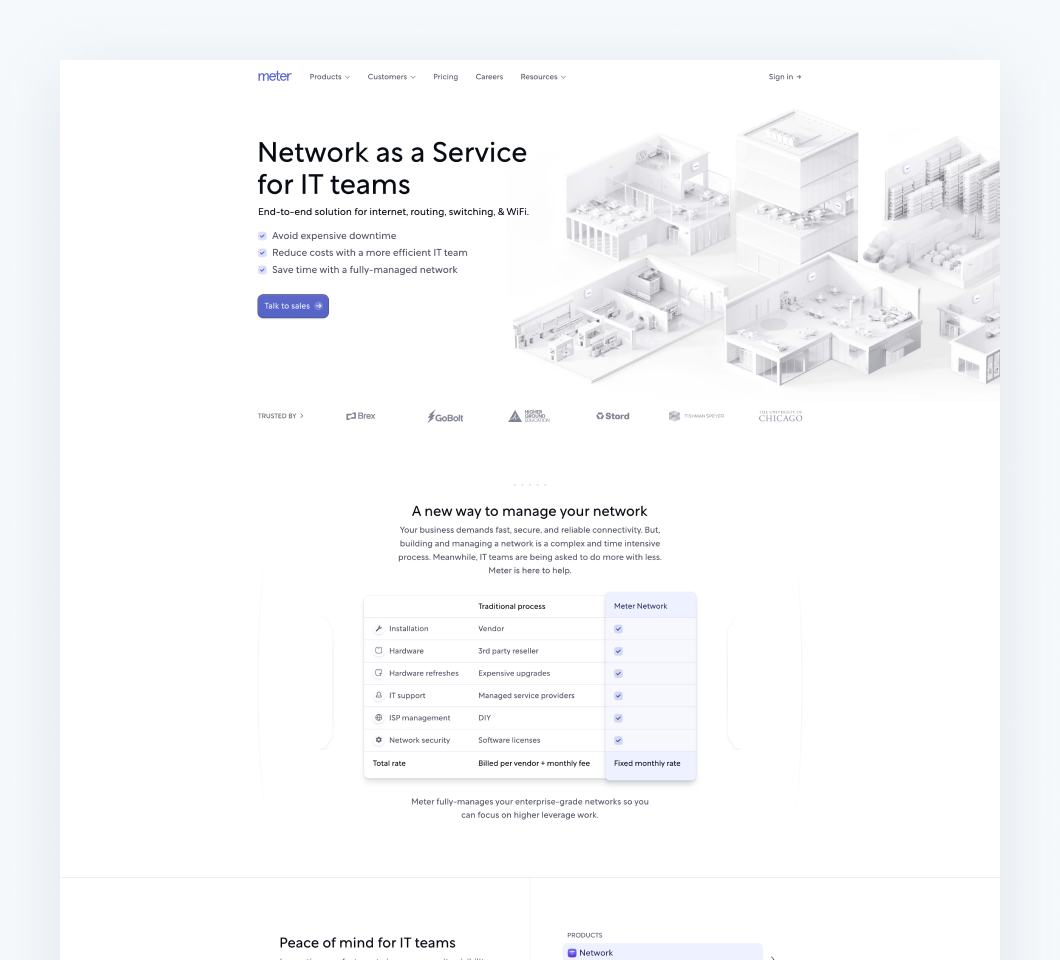1060x960 pixels.
Task: Click the Brex logo
Action: (360, 416)
